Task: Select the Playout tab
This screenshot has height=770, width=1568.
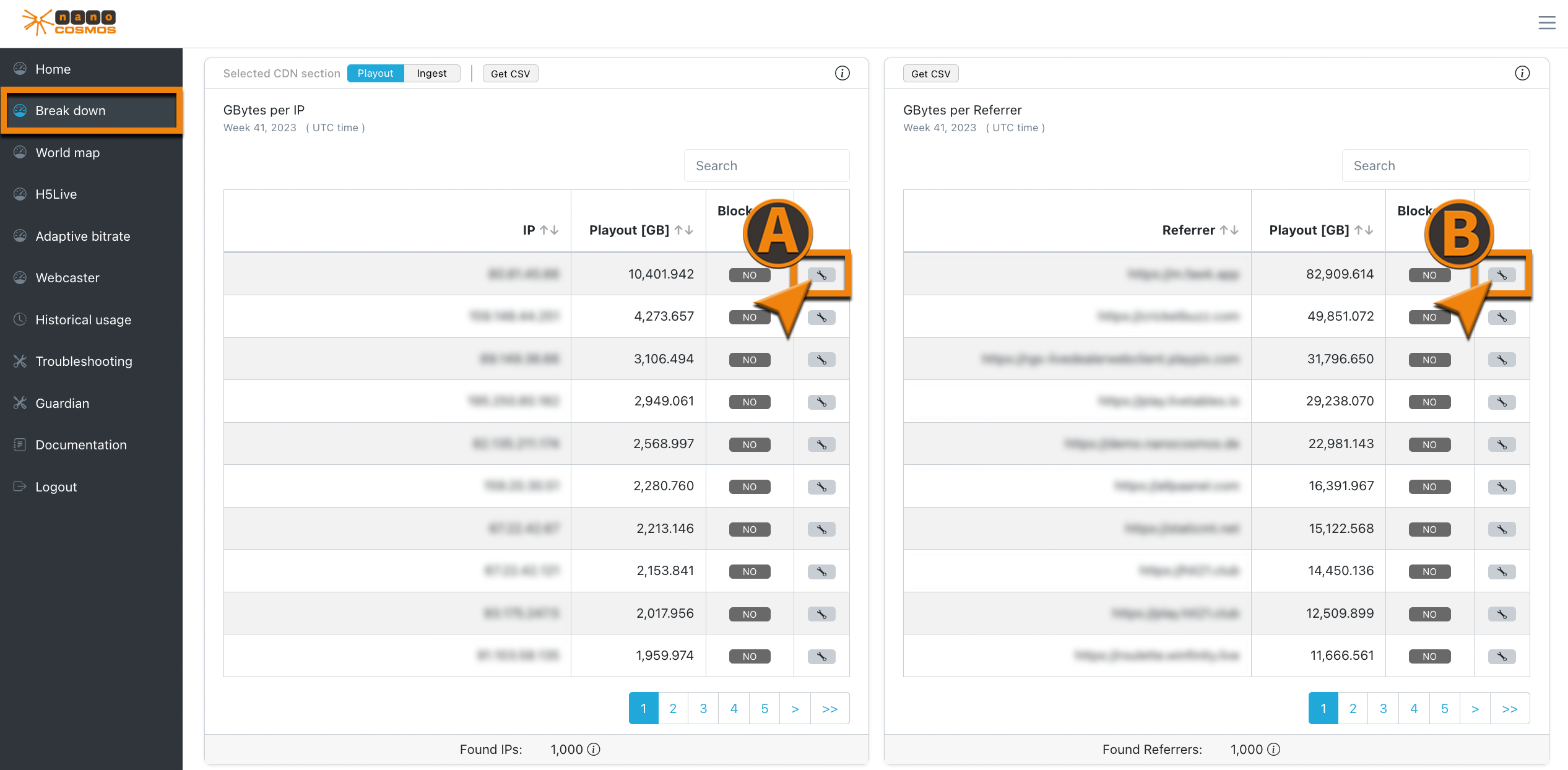Action: click(375, 72)
